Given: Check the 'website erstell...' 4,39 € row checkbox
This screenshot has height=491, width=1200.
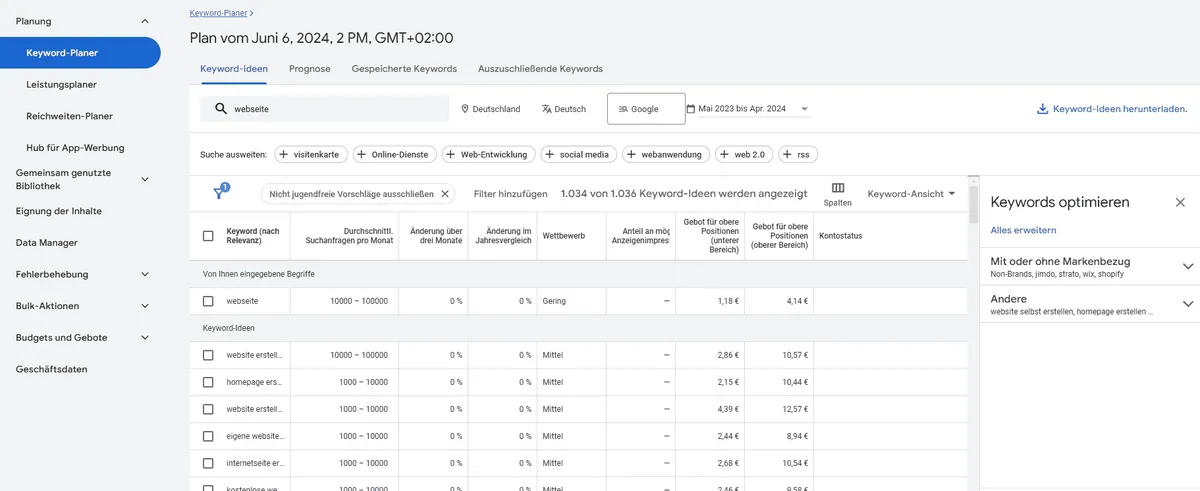Looking at the screenshot, I should (208, 409).
